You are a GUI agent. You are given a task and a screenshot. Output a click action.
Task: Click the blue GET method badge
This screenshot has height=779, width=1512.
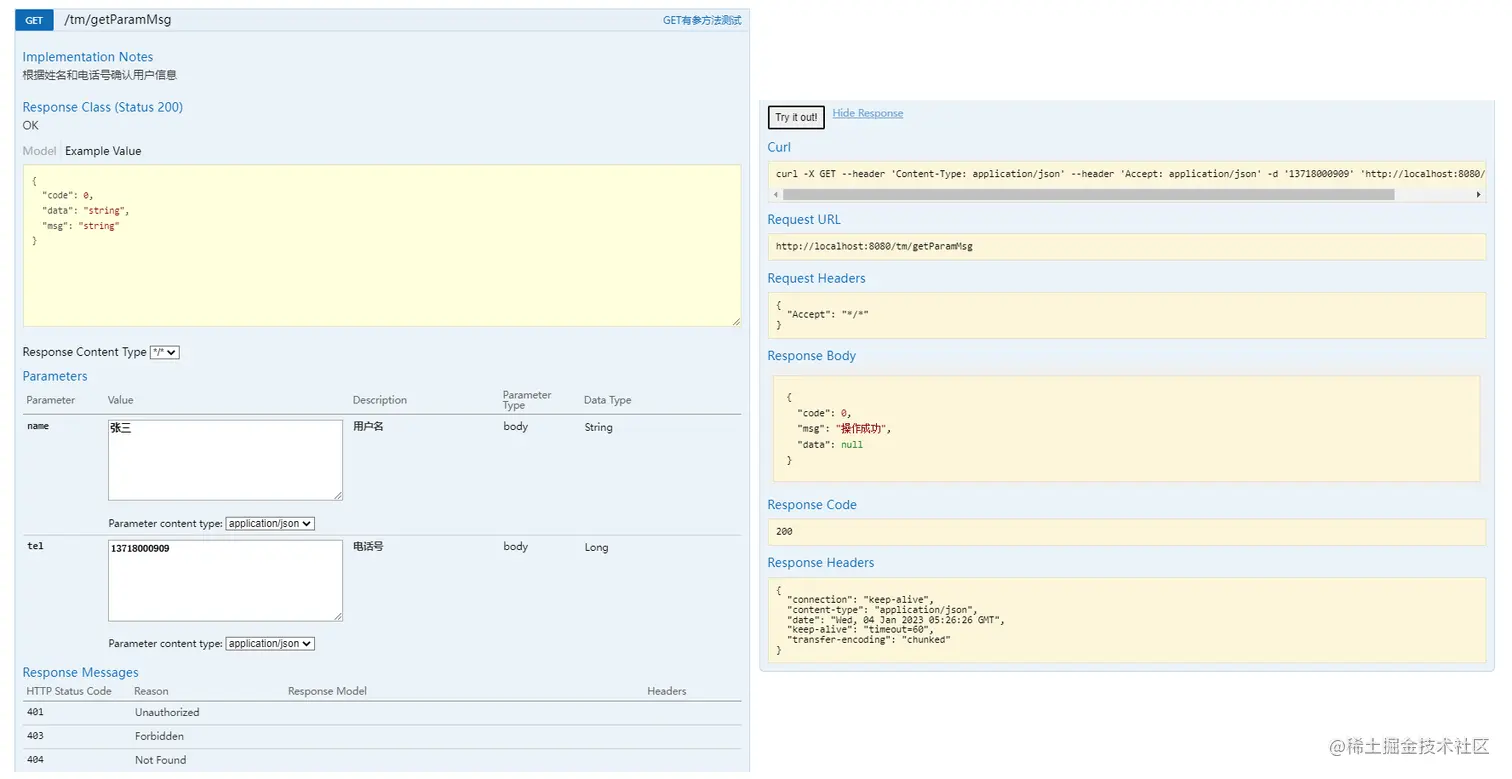point(34,20)
